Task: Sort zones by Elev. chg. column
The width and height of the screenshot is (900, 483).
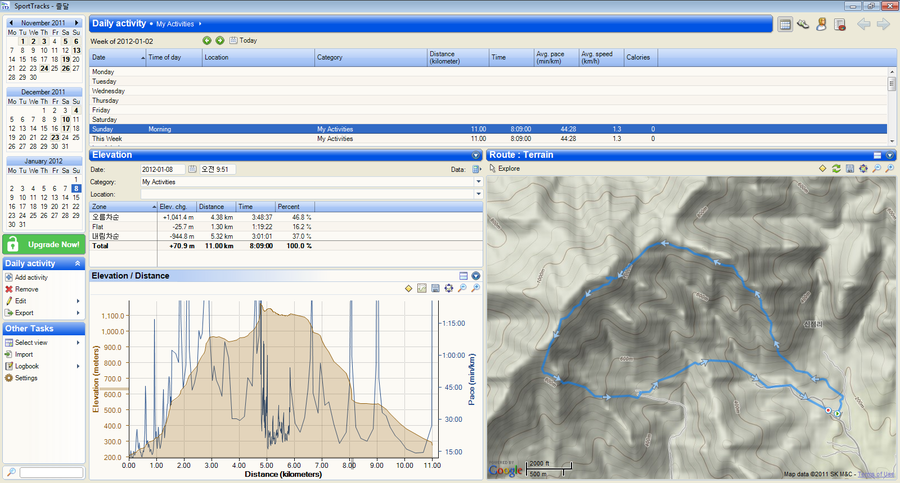Action: [x=176, y=207]
